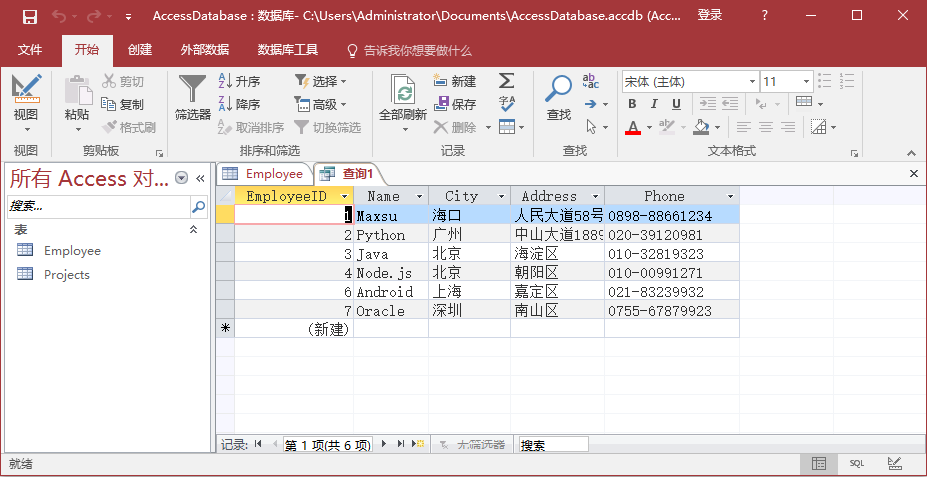Open the City column header dropdown arrow
The image size is (927, 477).
(501, 197)
